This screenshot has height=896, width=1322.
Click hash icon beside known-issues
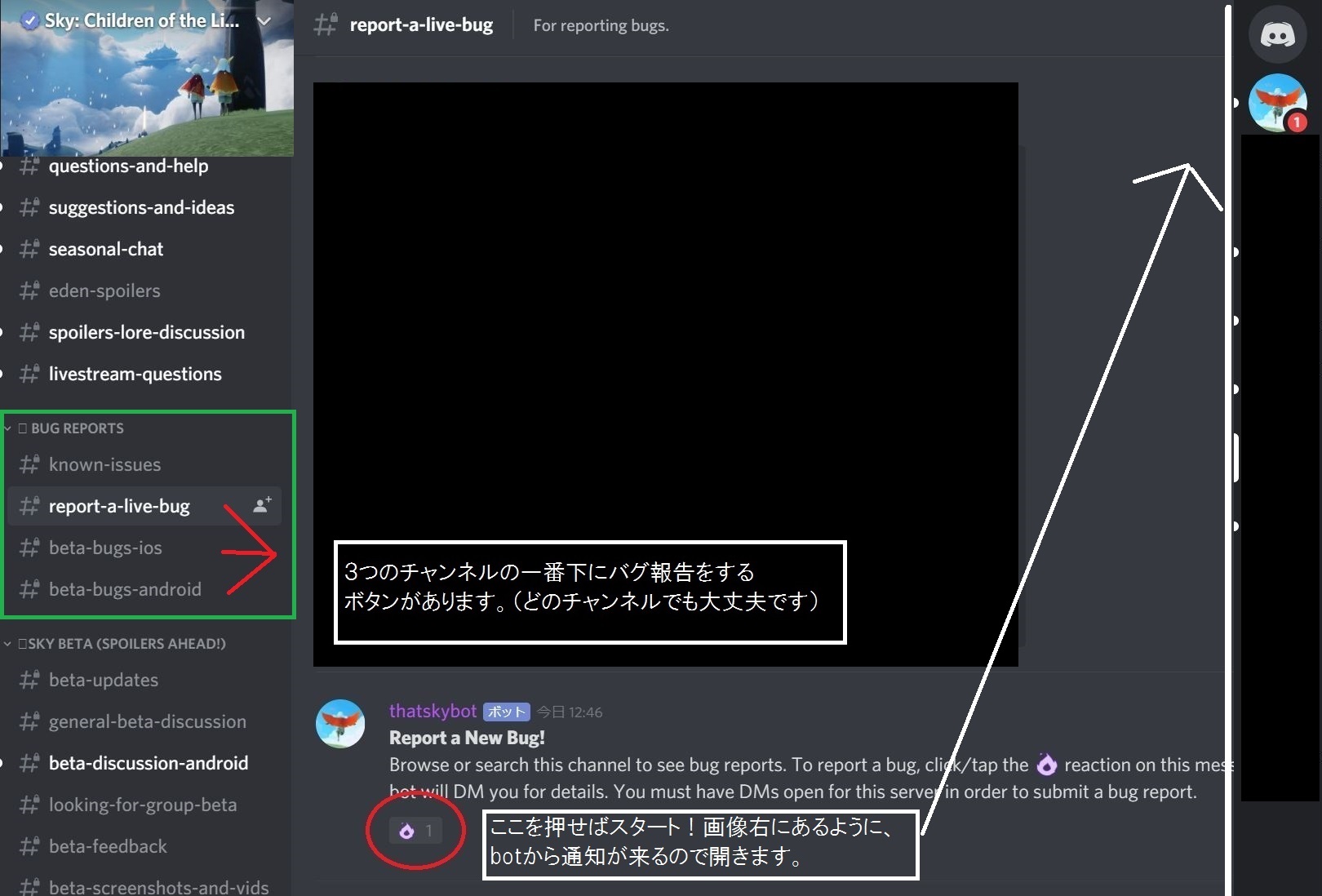coord(29,464)
